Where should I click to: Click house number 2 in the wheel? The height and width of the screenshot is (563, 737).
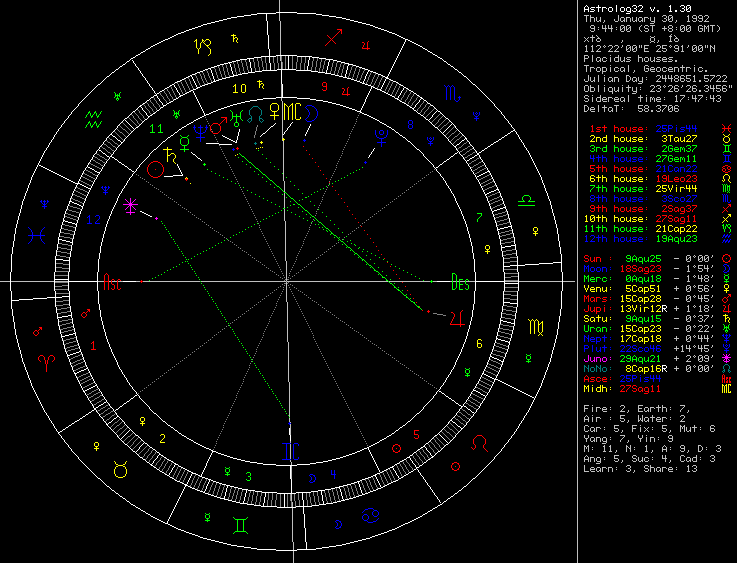[162, 438]
